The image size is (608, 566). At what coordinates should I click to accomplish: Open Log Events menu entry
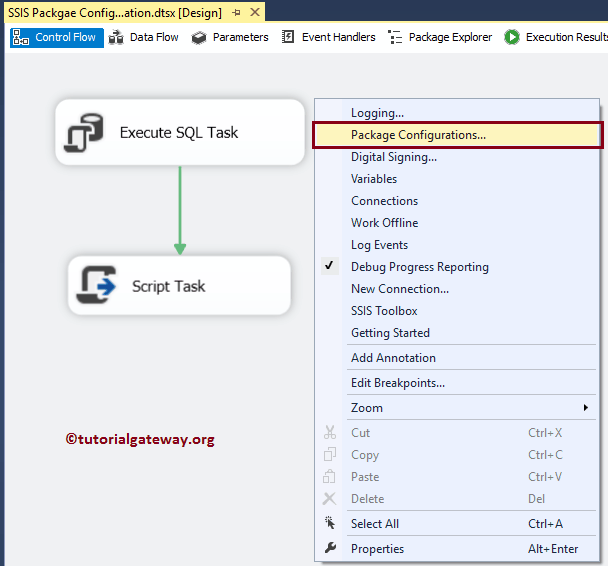tap(457, 245)
